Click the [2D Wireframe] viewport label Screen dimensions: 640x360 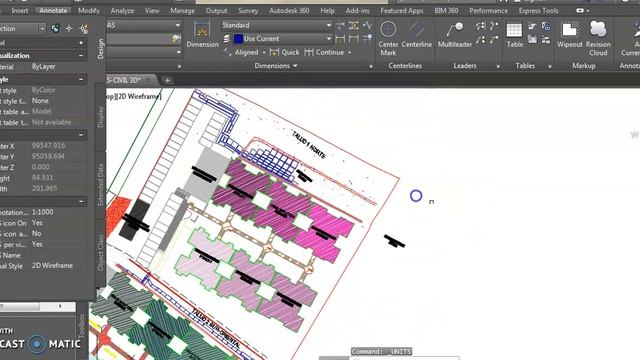(x=138, y=97)
